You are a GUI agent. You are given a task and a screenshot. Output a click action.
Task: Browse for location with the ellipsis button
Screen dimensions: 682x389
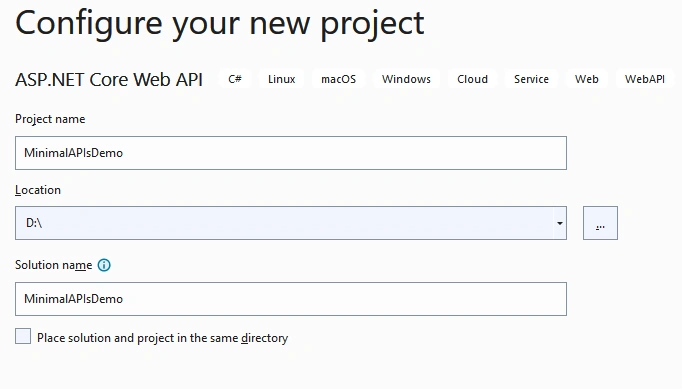point(600,223)
